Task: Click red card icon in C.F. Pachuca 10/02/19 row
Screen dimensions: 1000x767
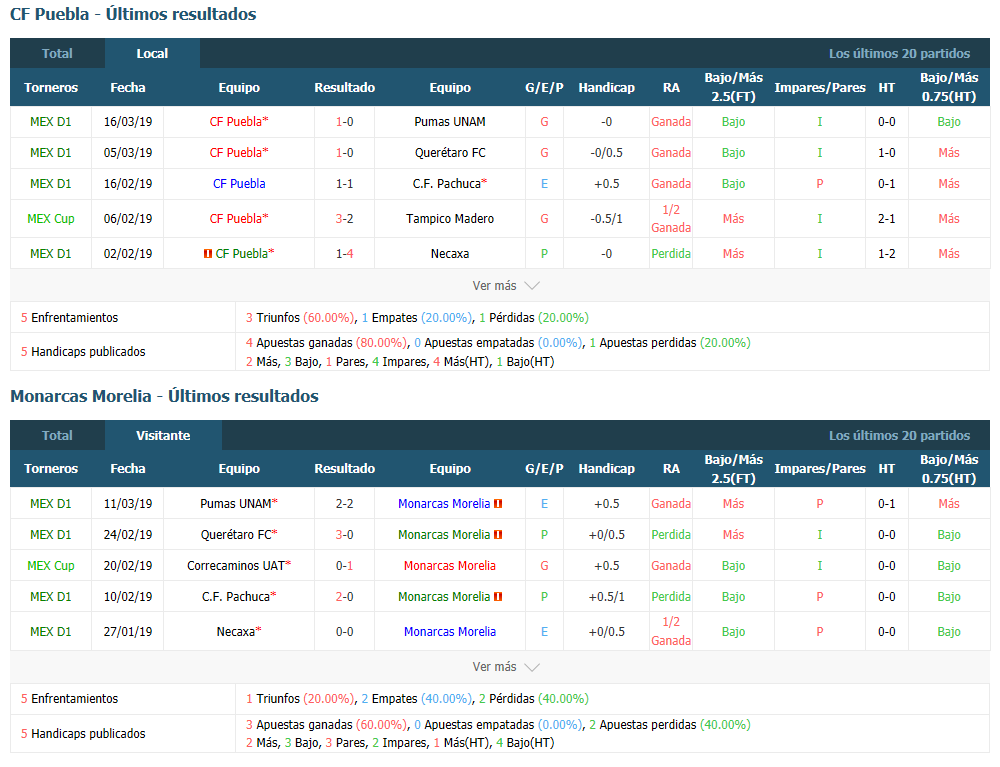Action: tap(498, 597)
